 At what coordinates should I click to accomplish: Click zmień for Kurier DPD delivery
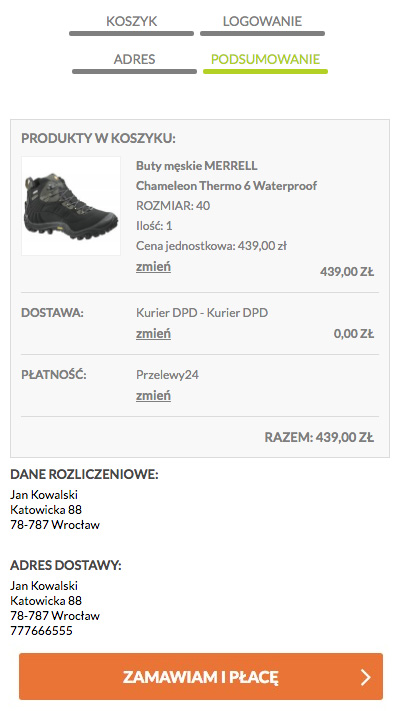153,334
